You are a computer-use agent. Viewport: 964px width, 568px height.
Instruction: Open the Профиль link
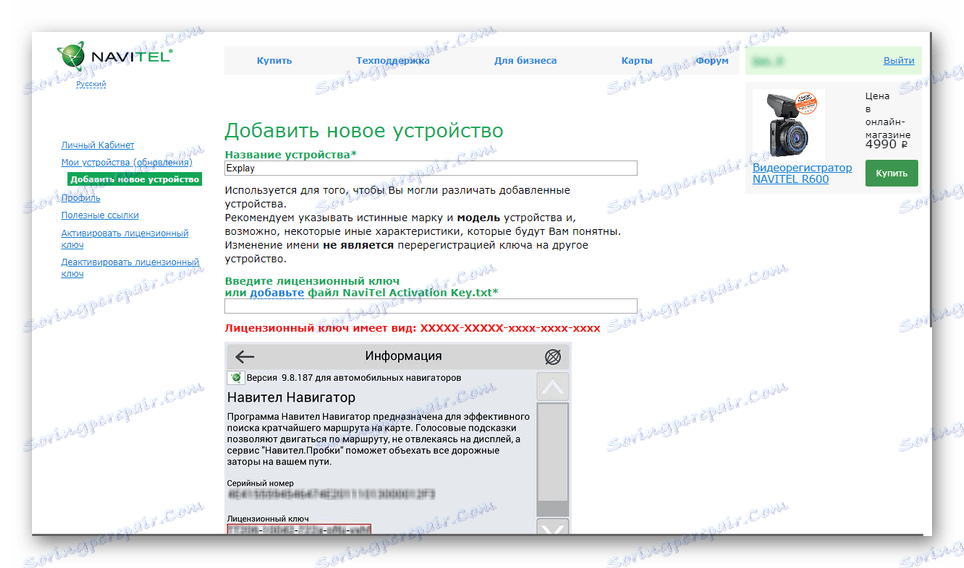[x=81, y=198]
